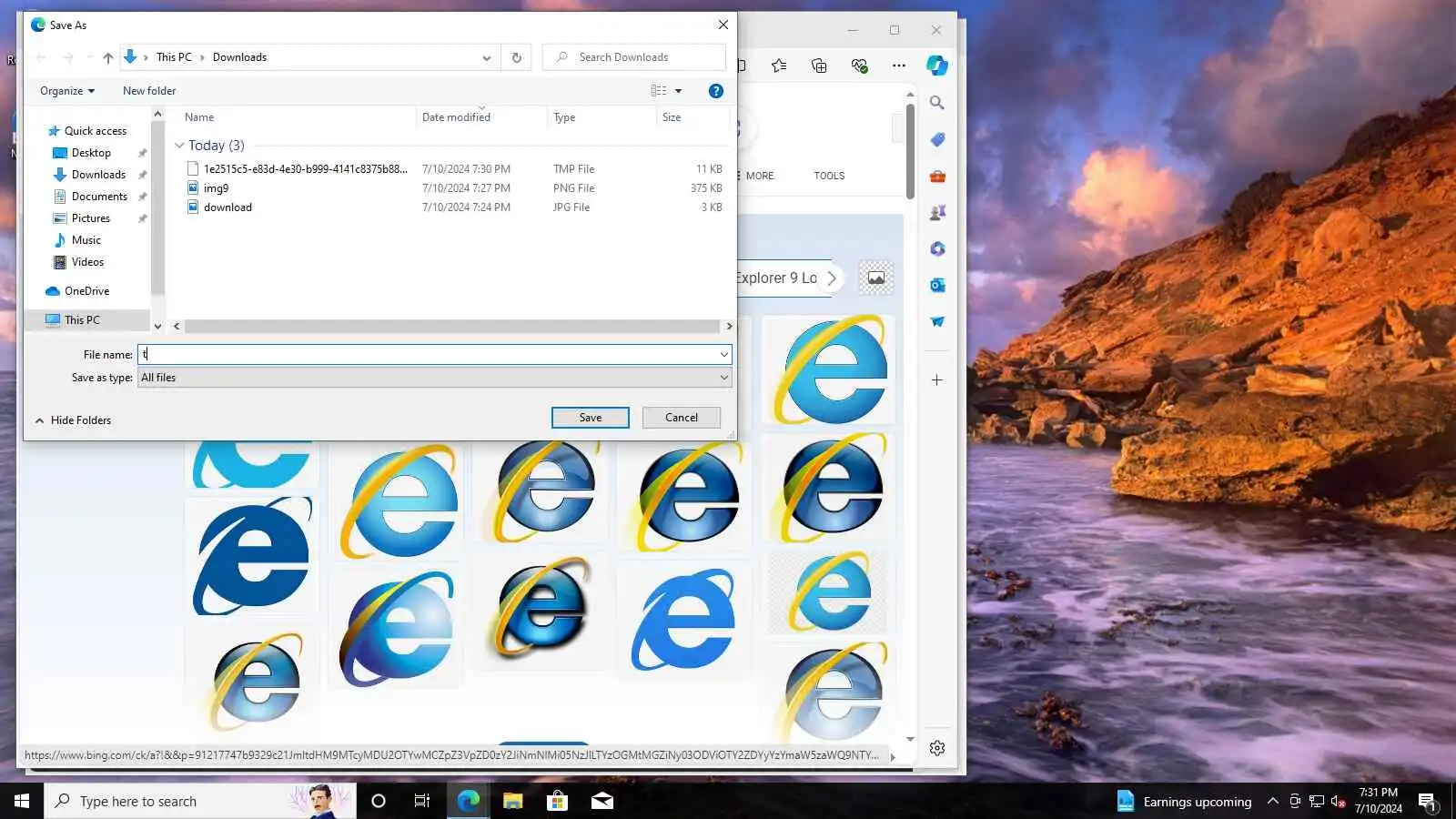The width and height of the screenshot is (1456, 819).
Task: Refresh the Downloads folder listing
Action: tap(516, 57)
